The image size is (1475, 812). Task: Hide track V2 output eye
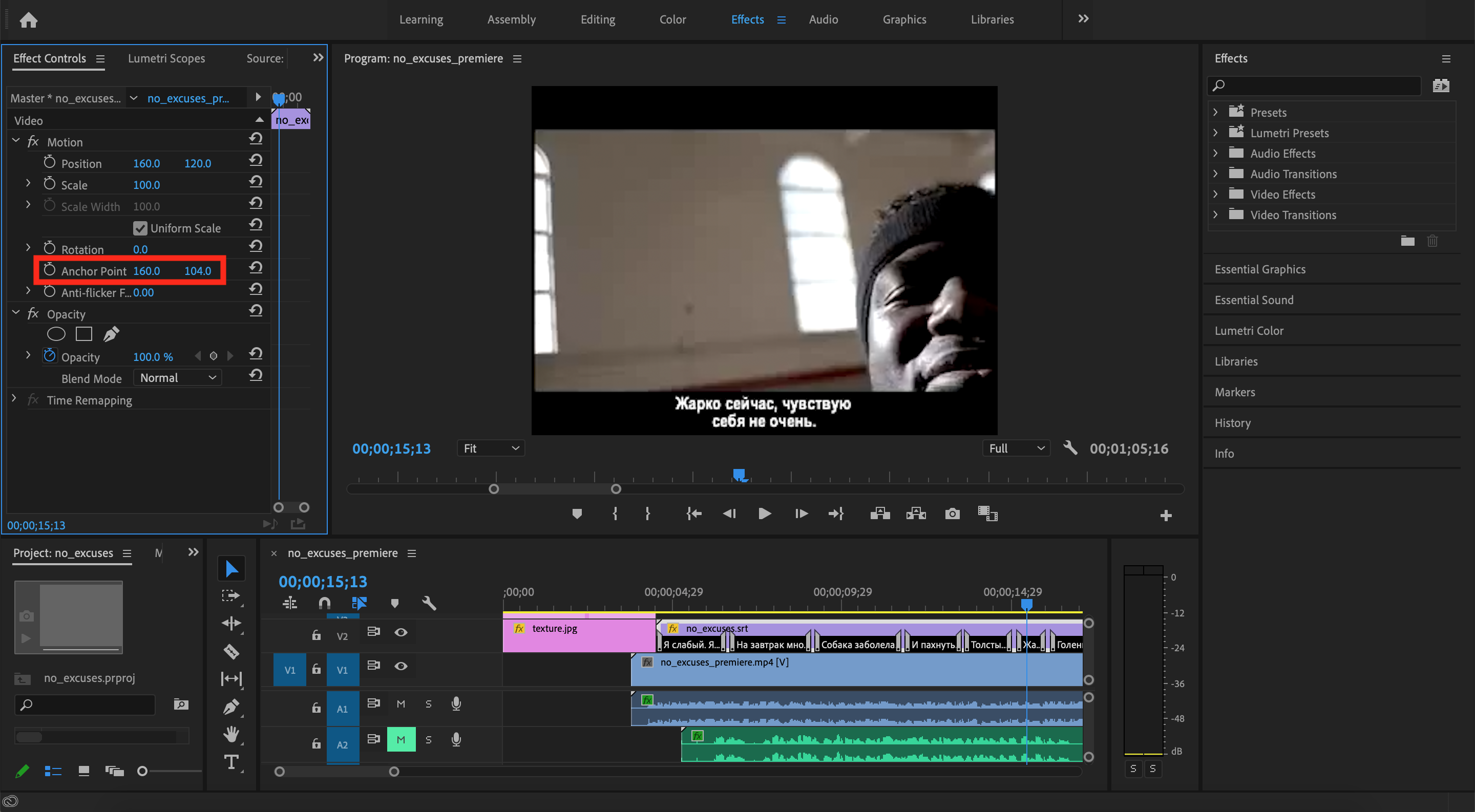tap(401, 632)
